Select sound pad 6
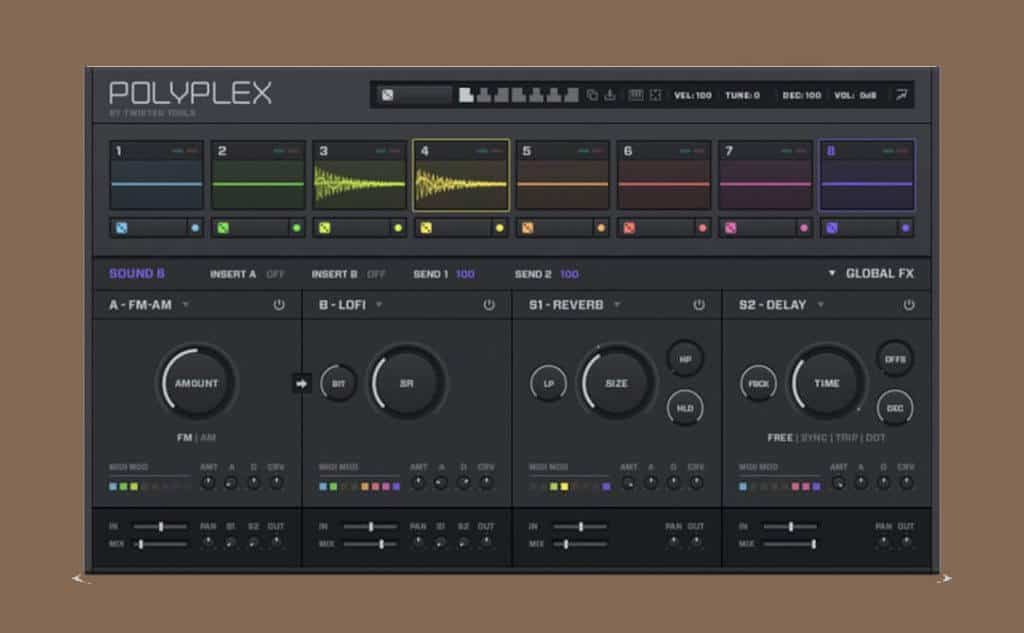The image size is (1024, 633). [x=664, y=175]
